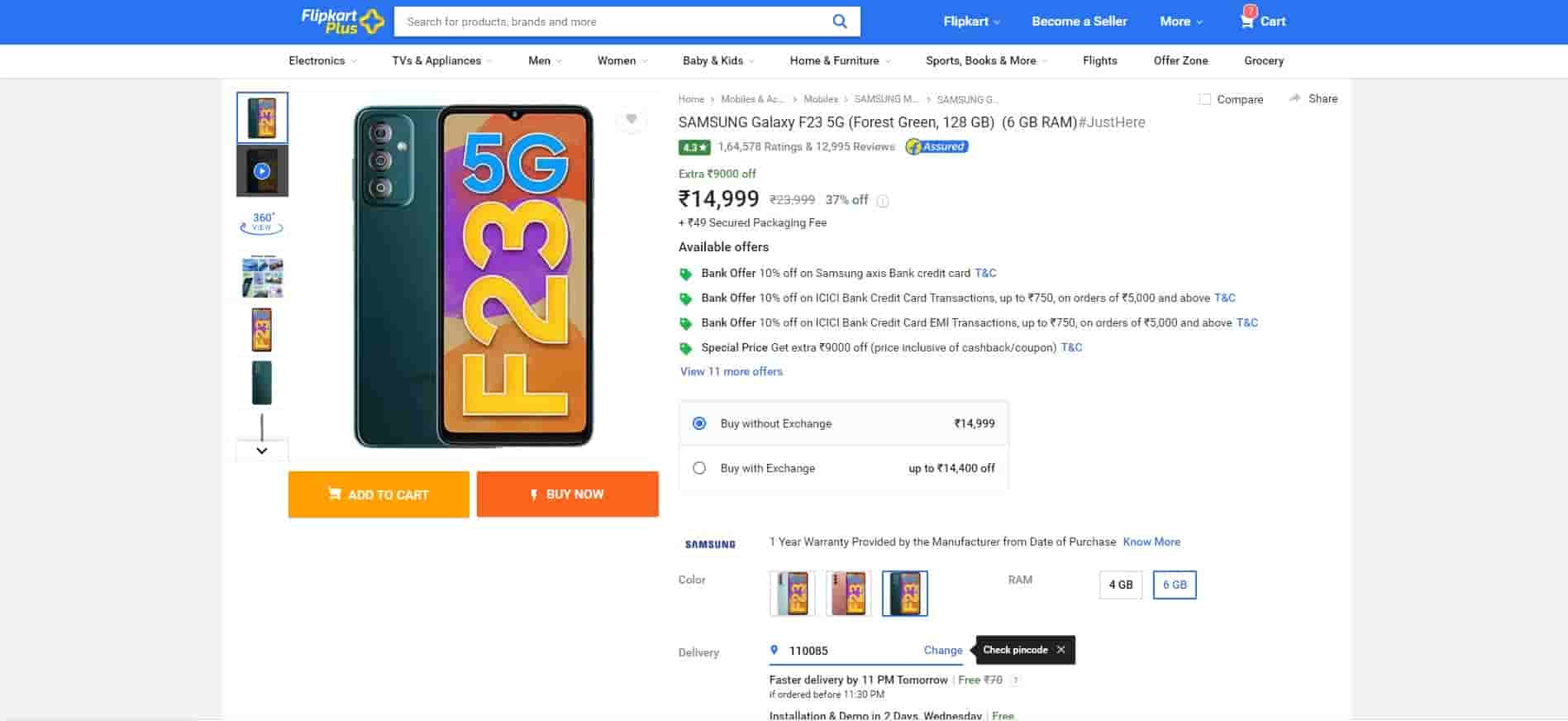
Task: Click the Share arrow icon
Action: click(1294, 98)
